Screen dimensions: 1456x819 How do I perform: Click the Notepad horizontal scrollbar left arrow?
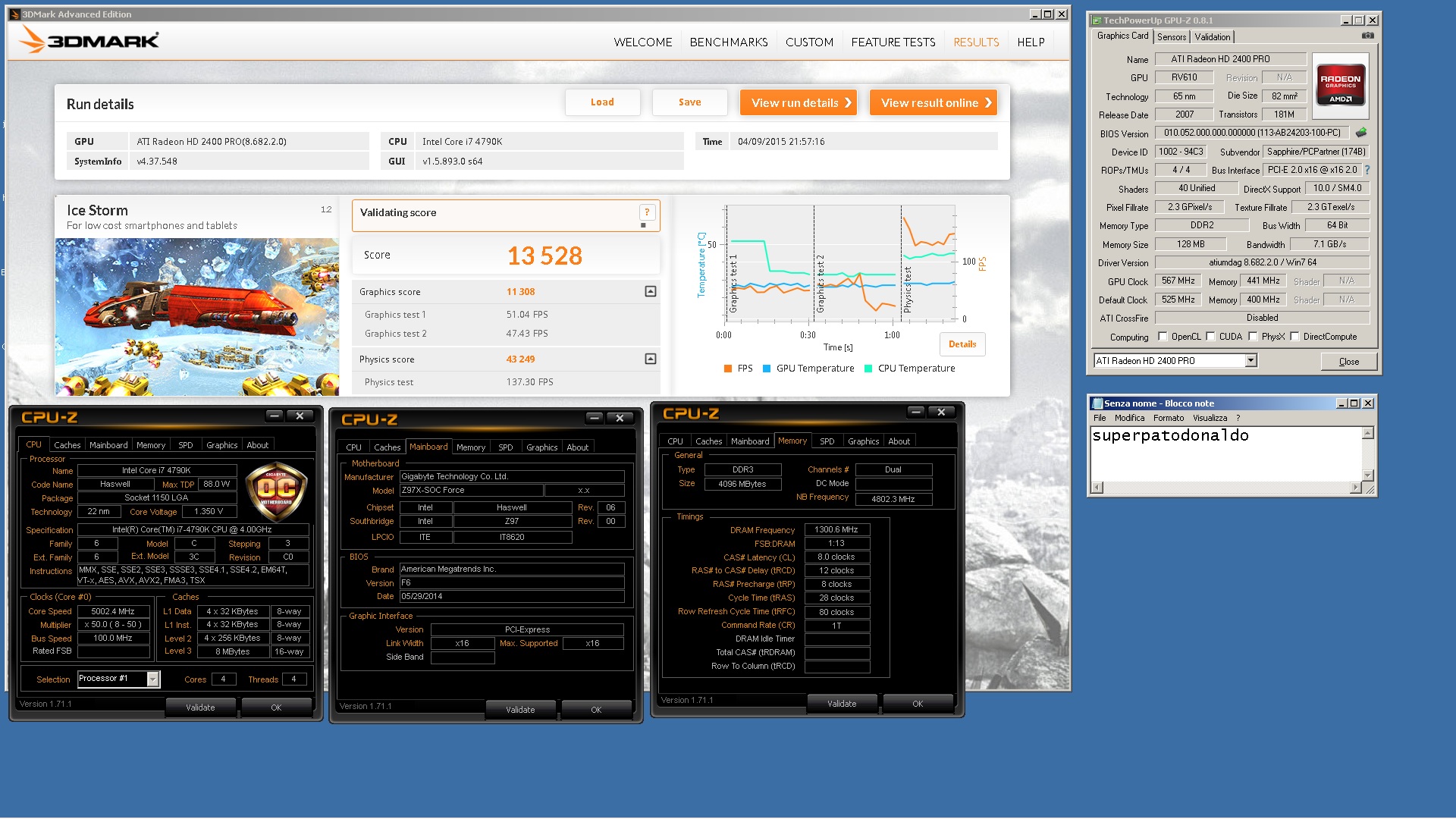click(x=1096, y=487)
